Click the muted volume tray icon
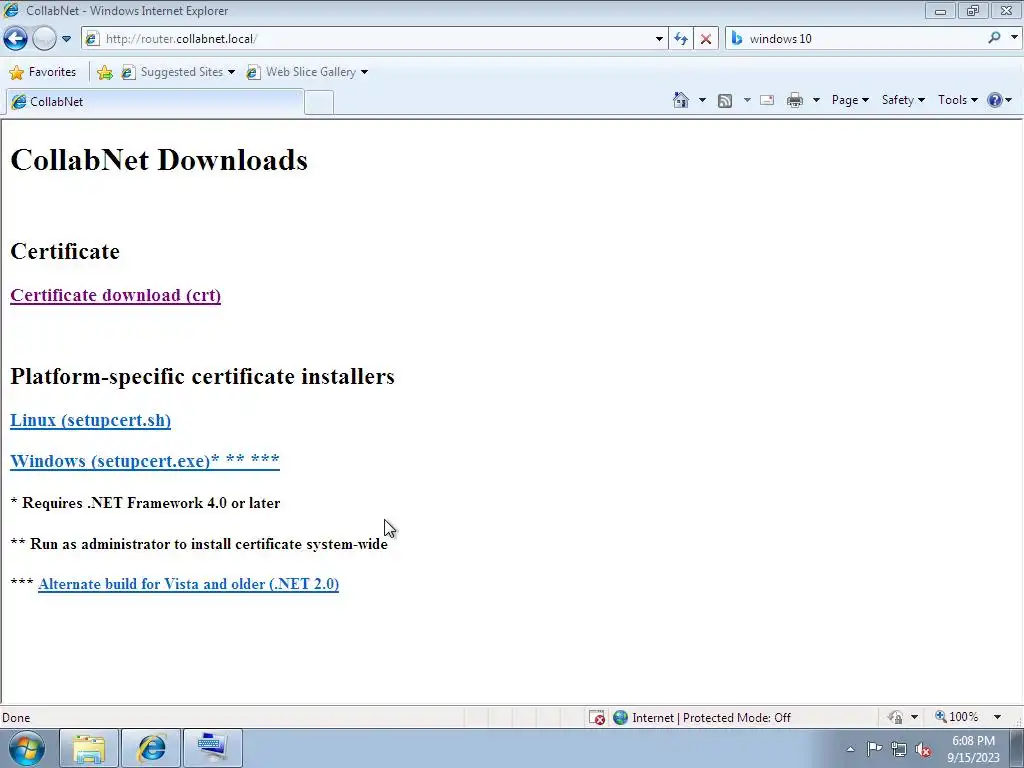The width and height of the screenshot is (1024, 768). [x=923, y=749]
